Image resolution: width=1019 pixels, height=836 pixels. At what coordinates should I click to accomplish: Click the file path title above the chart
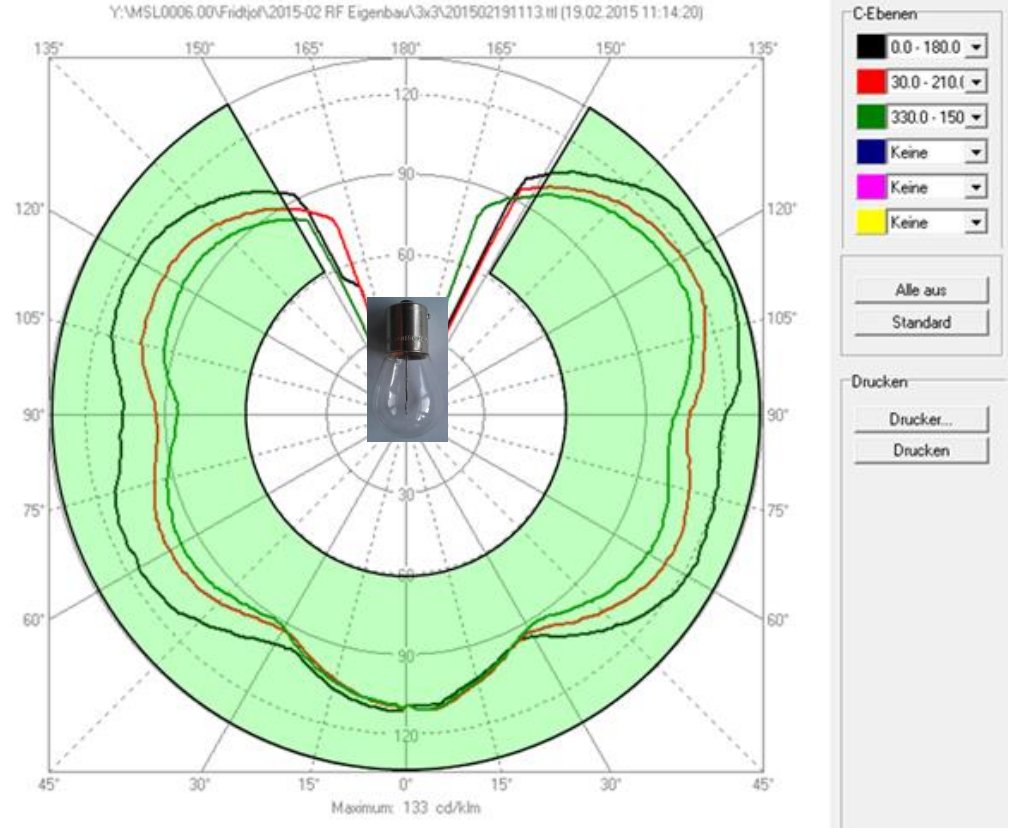point(406,12)
